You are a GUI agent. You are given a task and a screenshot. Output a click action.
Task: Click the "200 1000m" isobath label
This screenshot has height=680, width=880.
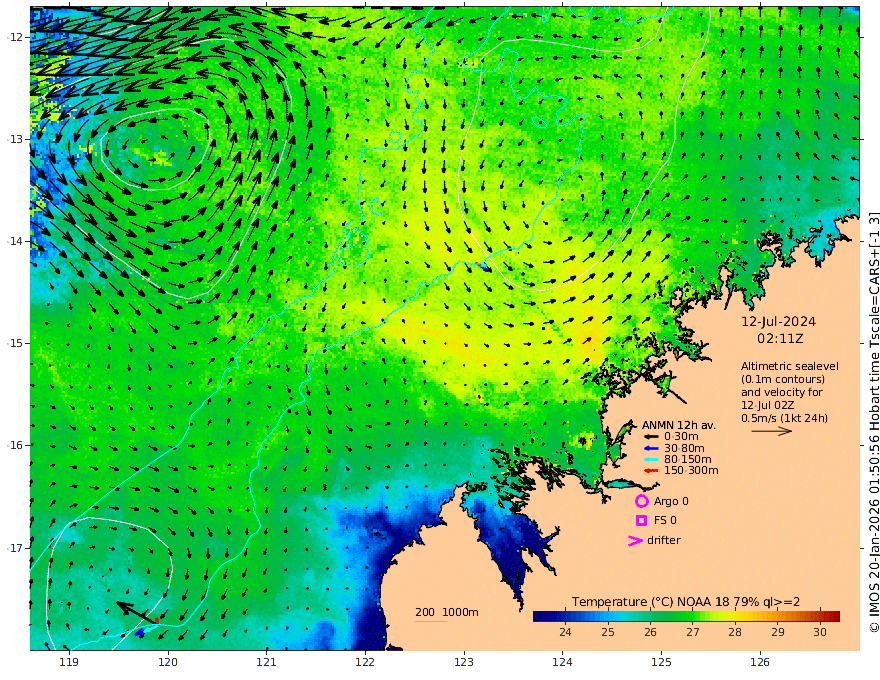coord(447,612)
